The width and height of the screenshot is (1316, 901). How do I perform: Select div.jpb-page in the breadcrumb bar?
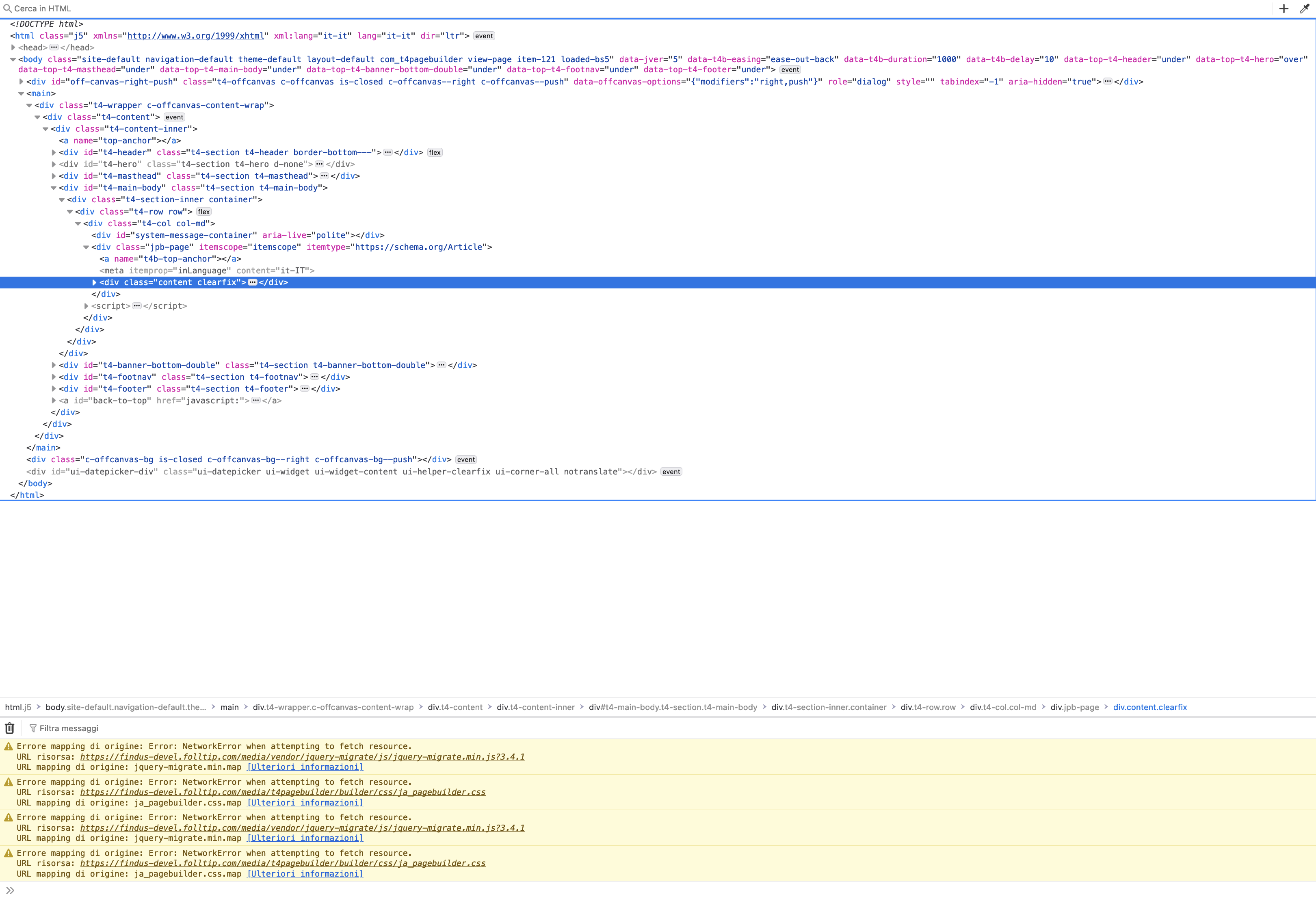pyautogui.click(x=1074, y=707)
